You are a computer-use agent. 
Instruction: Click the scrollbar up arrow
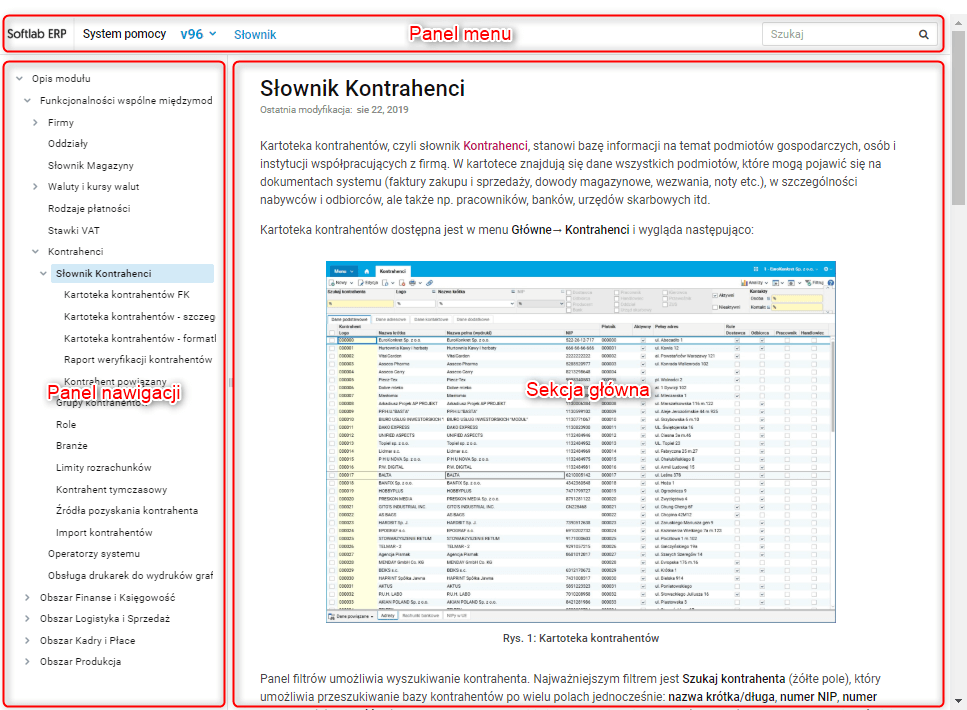coord(958,23)
